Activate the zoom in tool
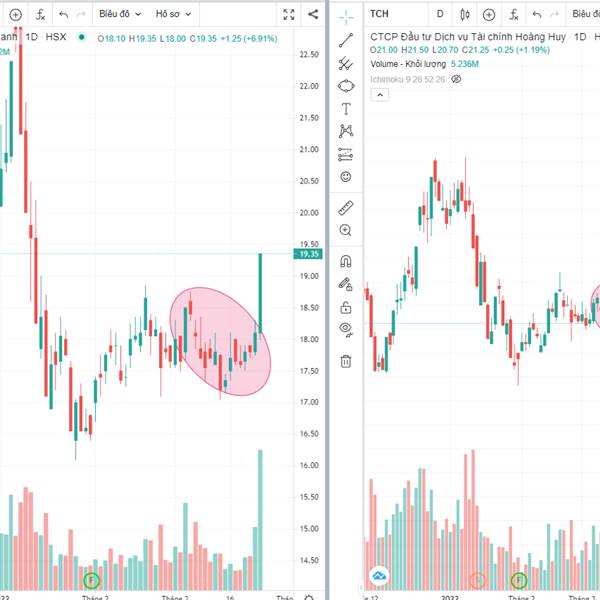Screen dimensions: 600x600 coord(346,230)
